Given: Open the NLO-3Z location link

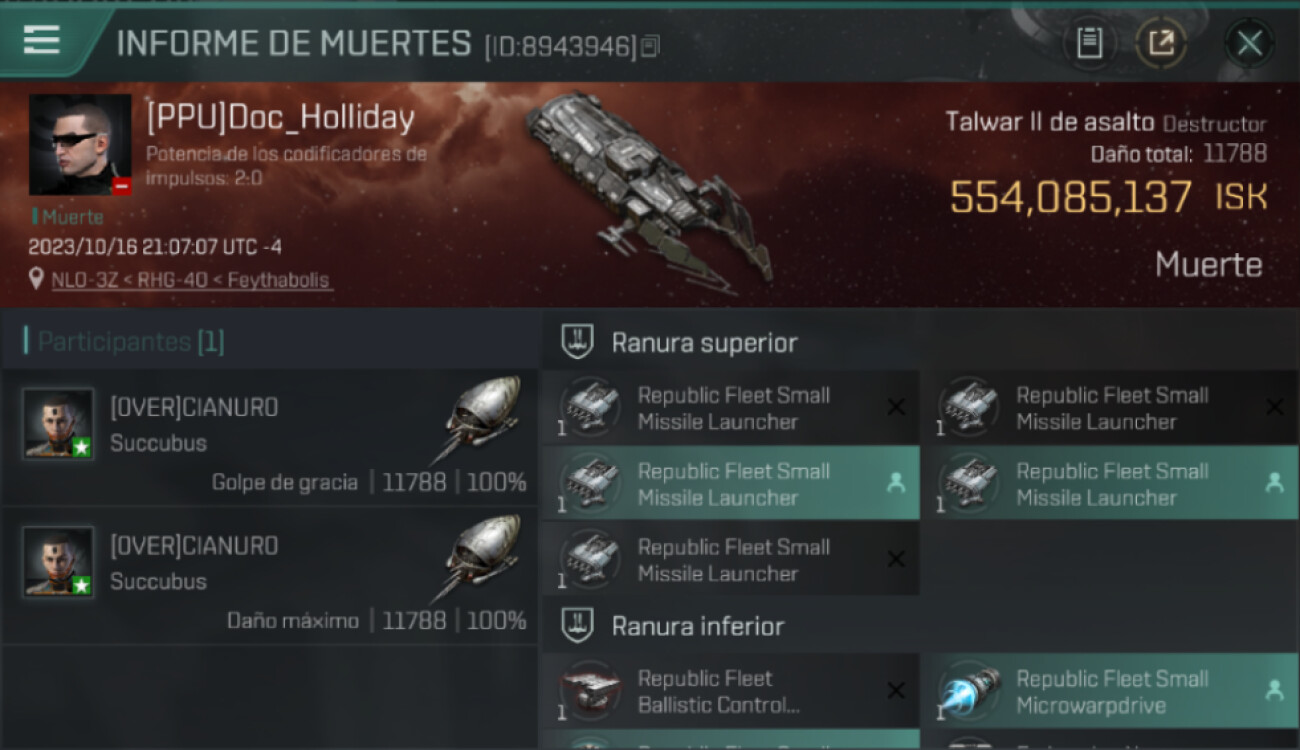Looking at the screenshot, I should [x=191, y=280].
